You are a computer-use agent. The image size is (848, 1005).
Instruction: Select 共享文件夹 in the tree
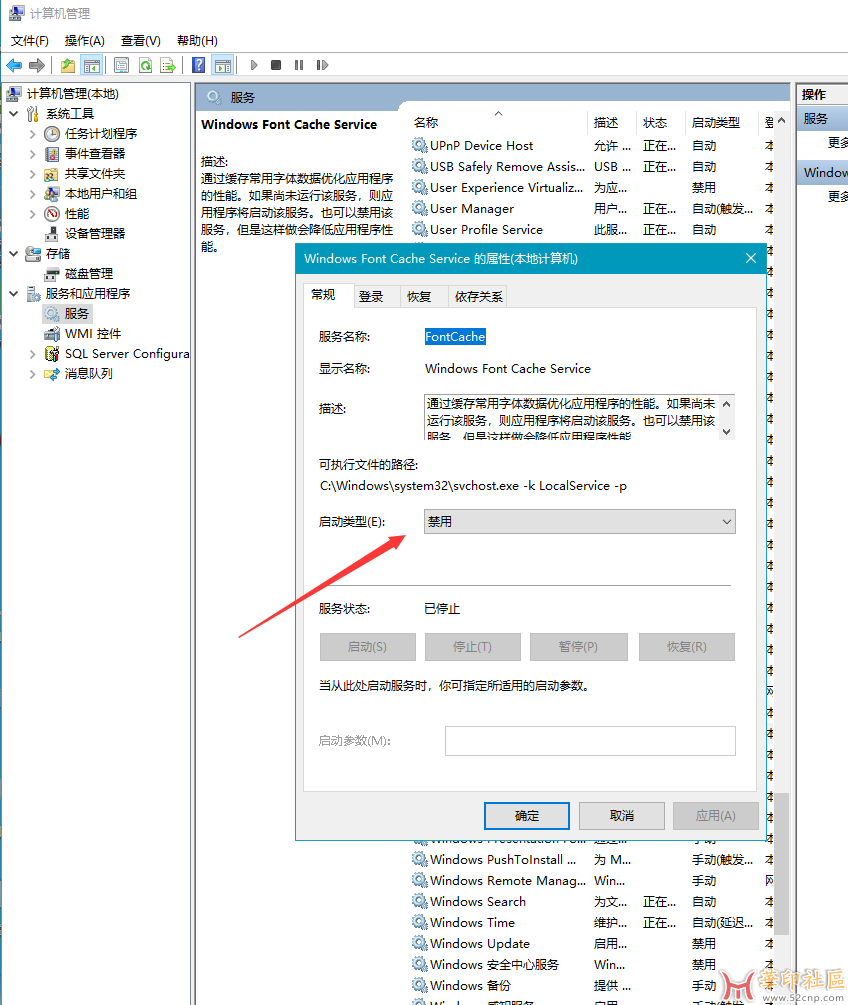point(95,174)
